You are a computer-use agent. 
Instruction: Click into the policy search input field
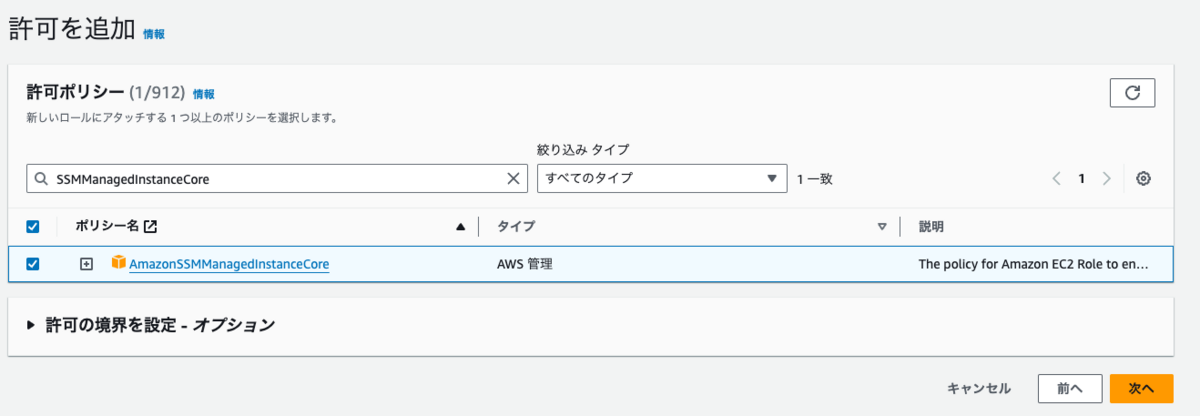pos(270,179)
